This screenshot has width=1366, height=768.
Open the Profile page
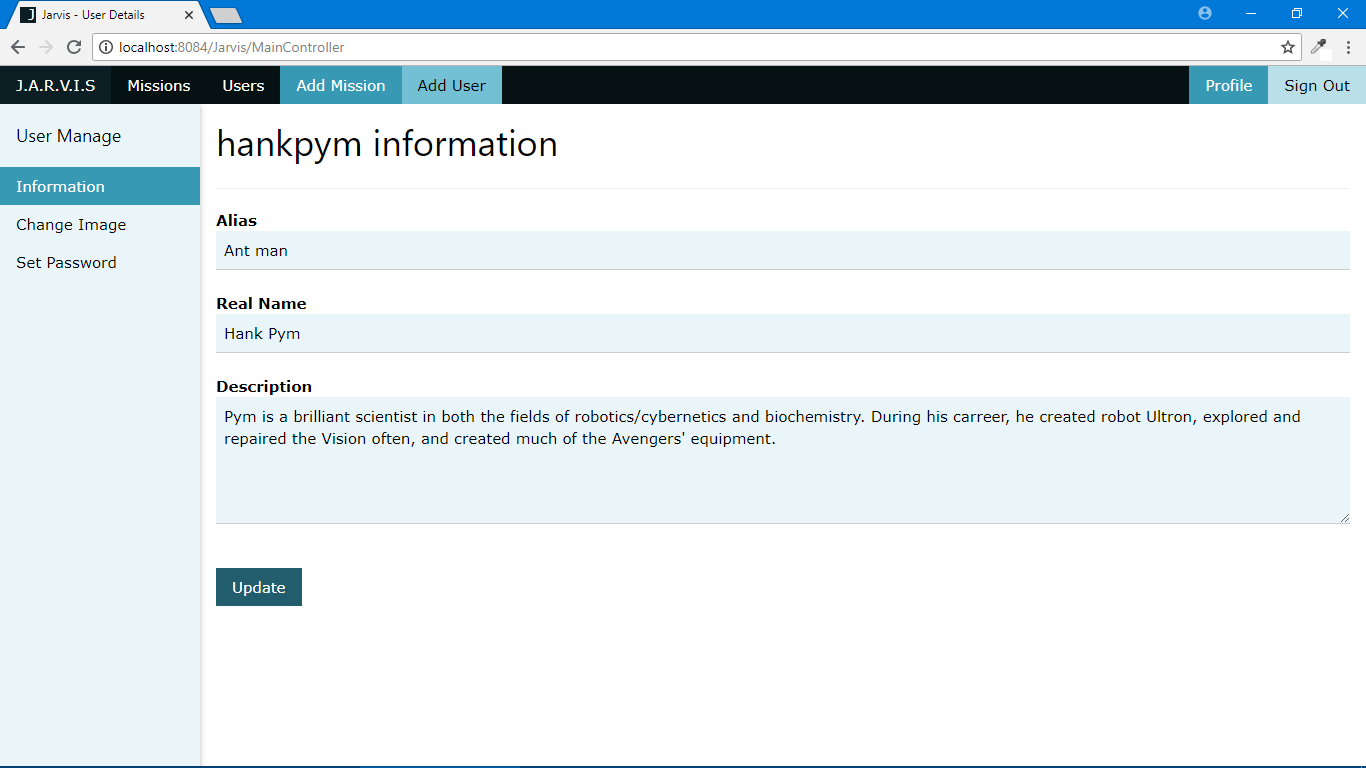(x=1228, y=85)
